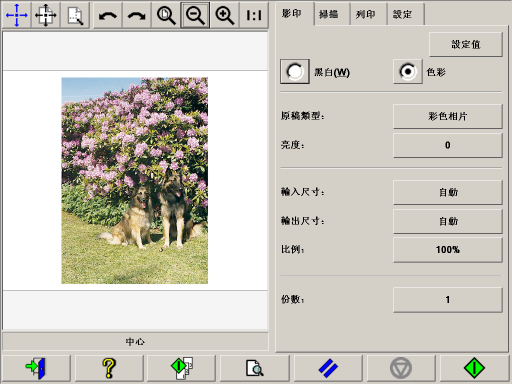Open the 列印 tab
512x384 pixels.
point(369,14)
